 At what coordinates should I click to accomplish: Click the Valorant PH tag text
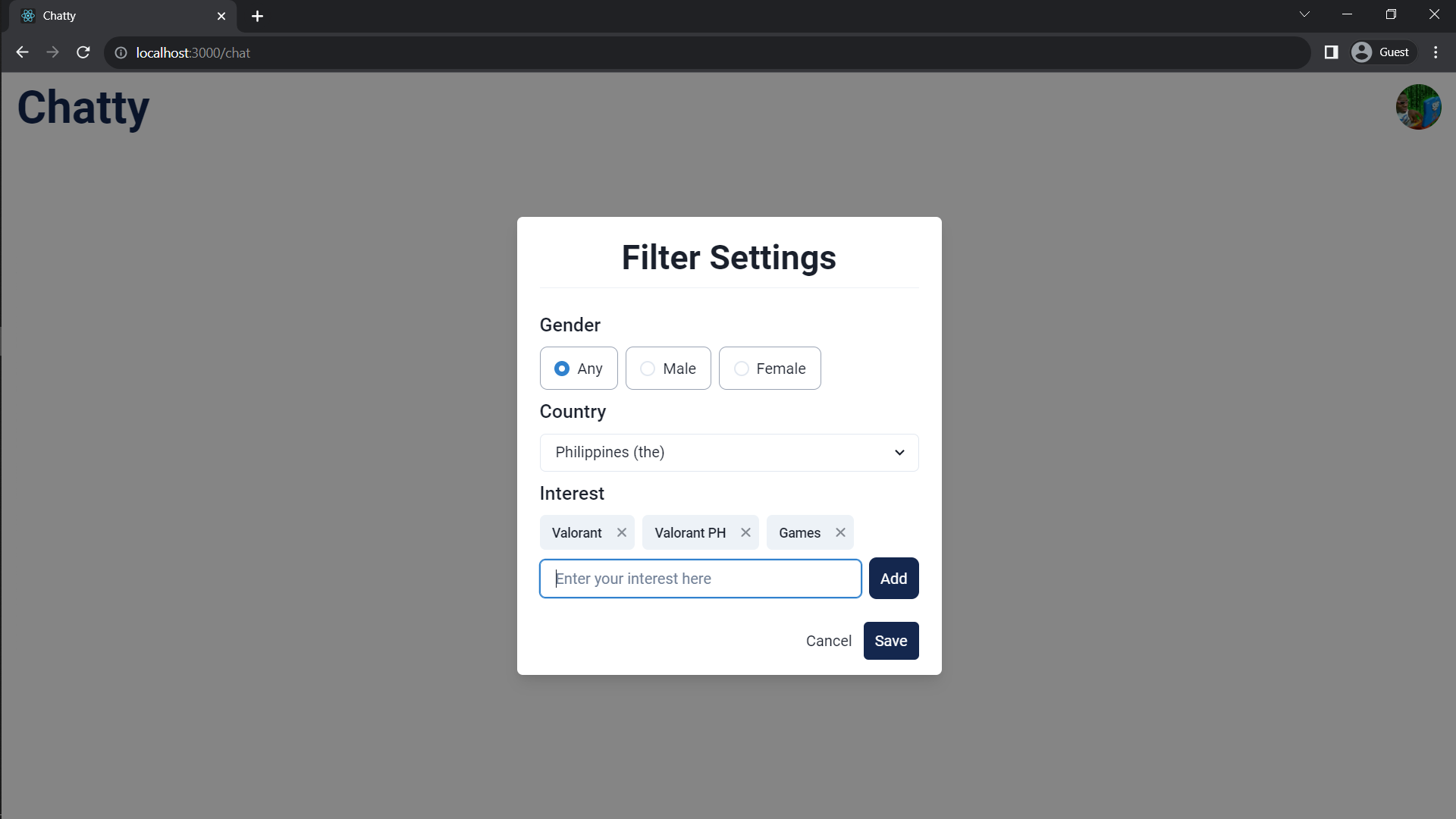click(x=690, y=532)
